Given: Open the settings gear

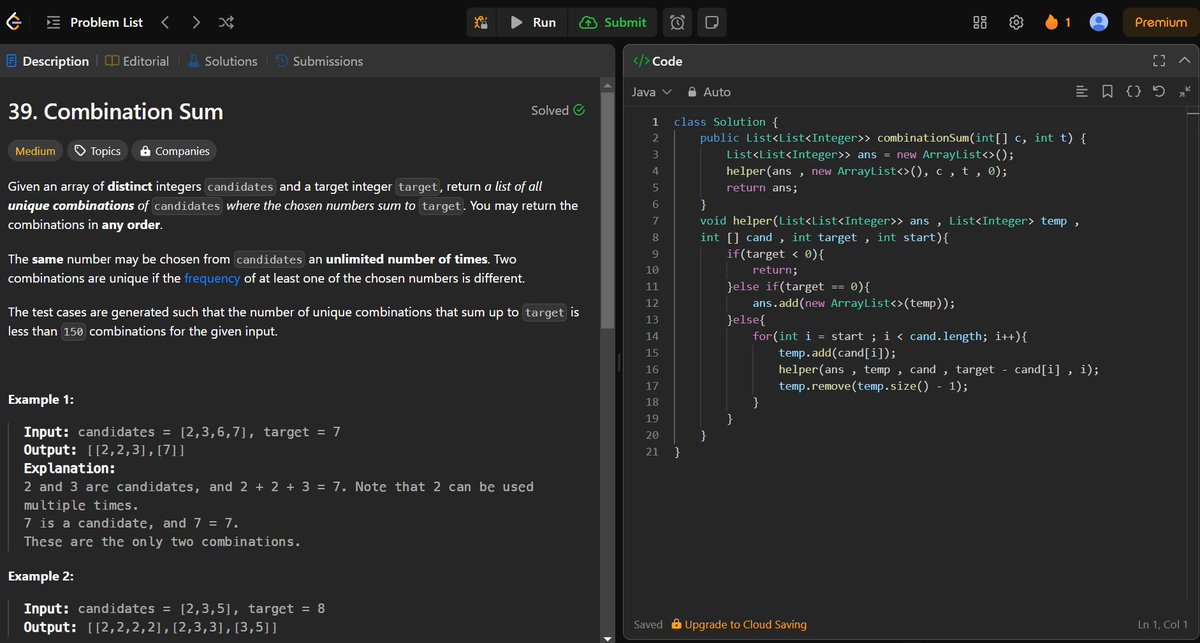Looking at the screenshot, I should pyautogui.click(x=1016, y=22).
